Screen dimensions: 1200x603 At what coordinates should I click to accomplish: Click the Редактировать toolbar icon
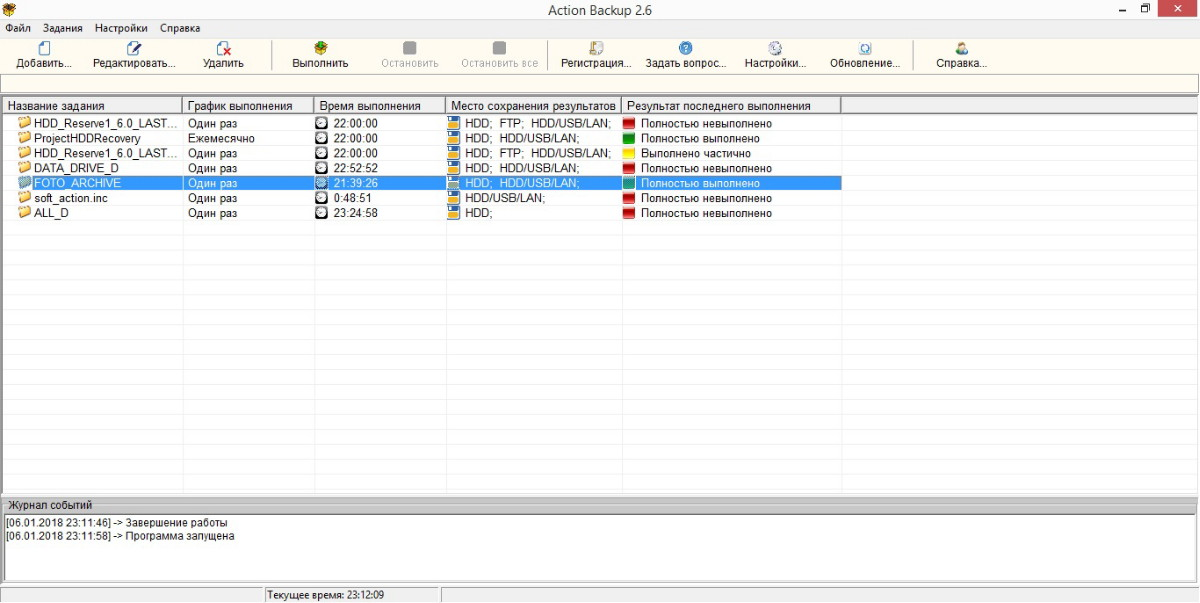tap(134, 48)
